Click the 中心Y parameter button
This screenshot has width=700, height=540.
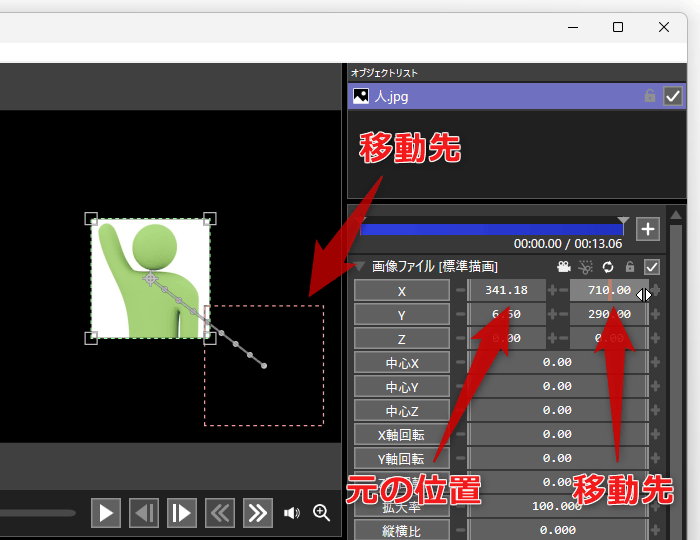point(402,387)
